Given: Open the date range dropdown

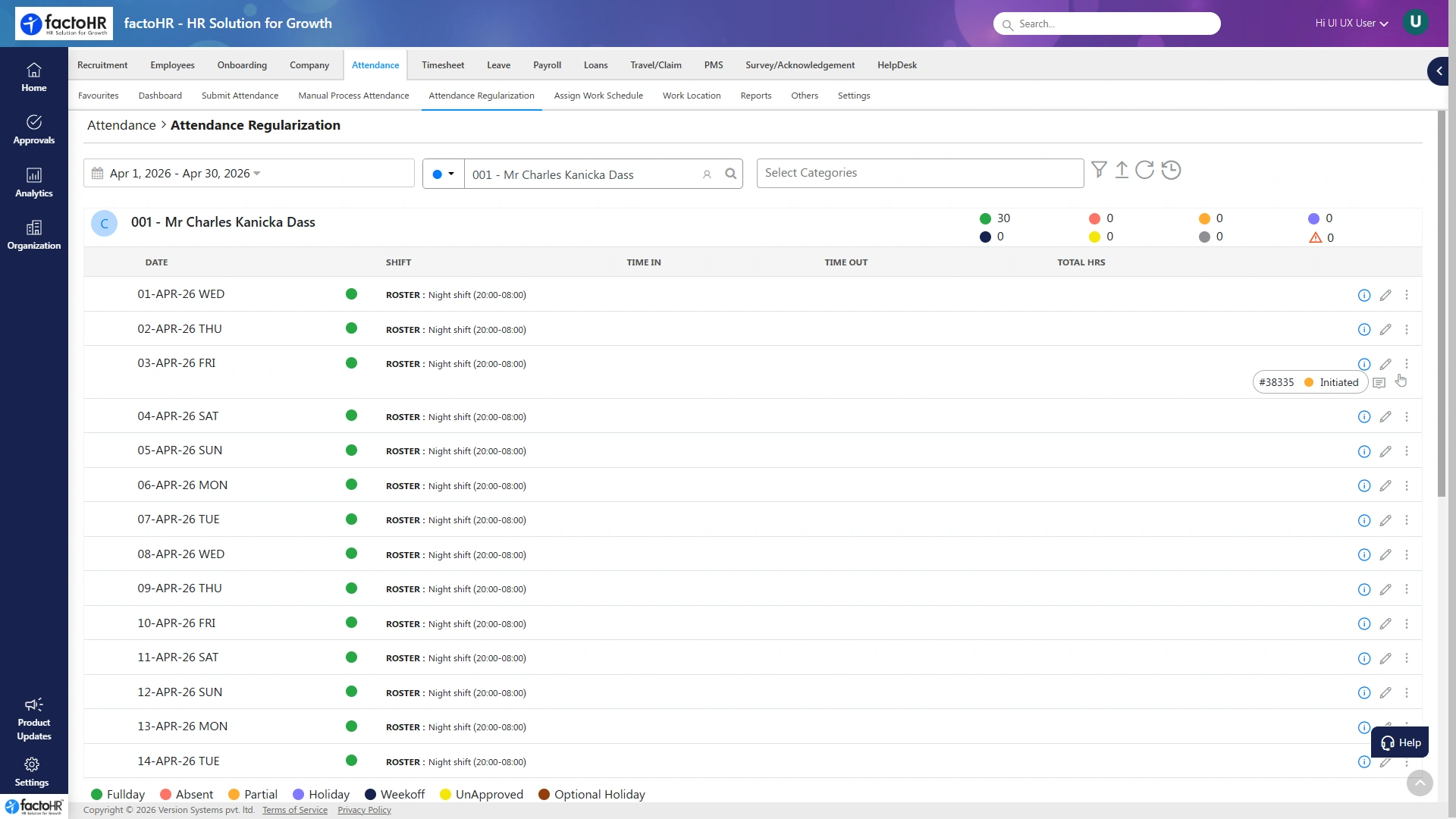Looking at the screenshot, I should pos(249,173).
